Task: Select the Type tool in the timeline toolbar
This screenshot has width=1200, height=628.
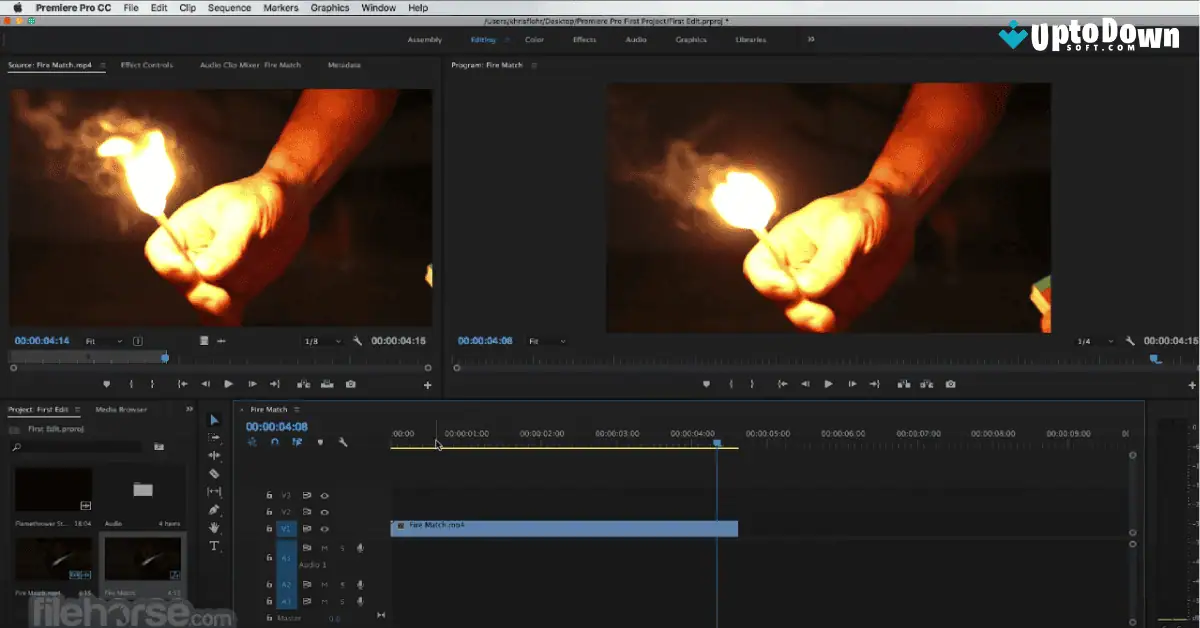Action: (x=214, y=545)
